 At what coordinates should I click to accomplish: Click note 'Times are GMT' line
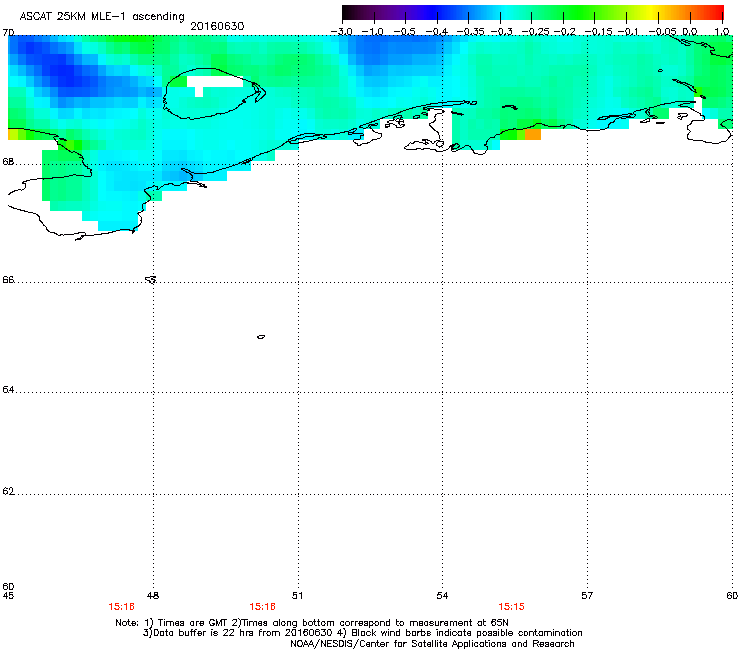coord(312,623)
